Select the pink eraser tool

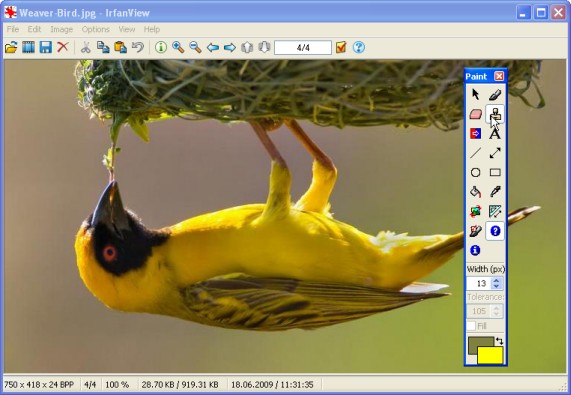(x=475, y=114)
